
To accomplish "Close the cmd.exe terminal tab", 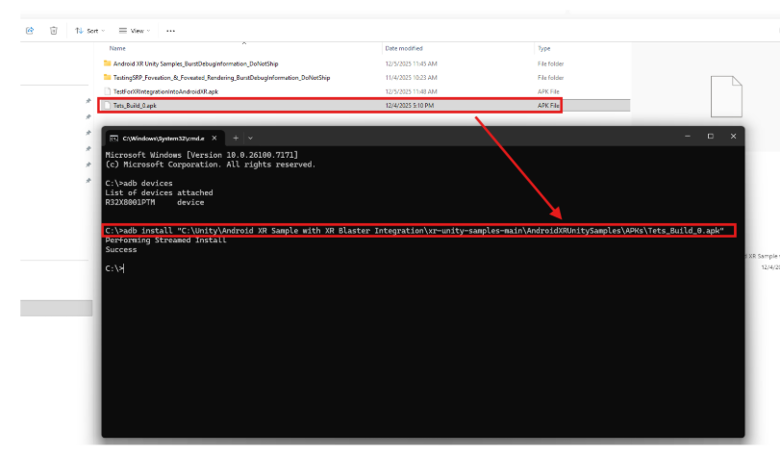I will [x=214, y=138].
